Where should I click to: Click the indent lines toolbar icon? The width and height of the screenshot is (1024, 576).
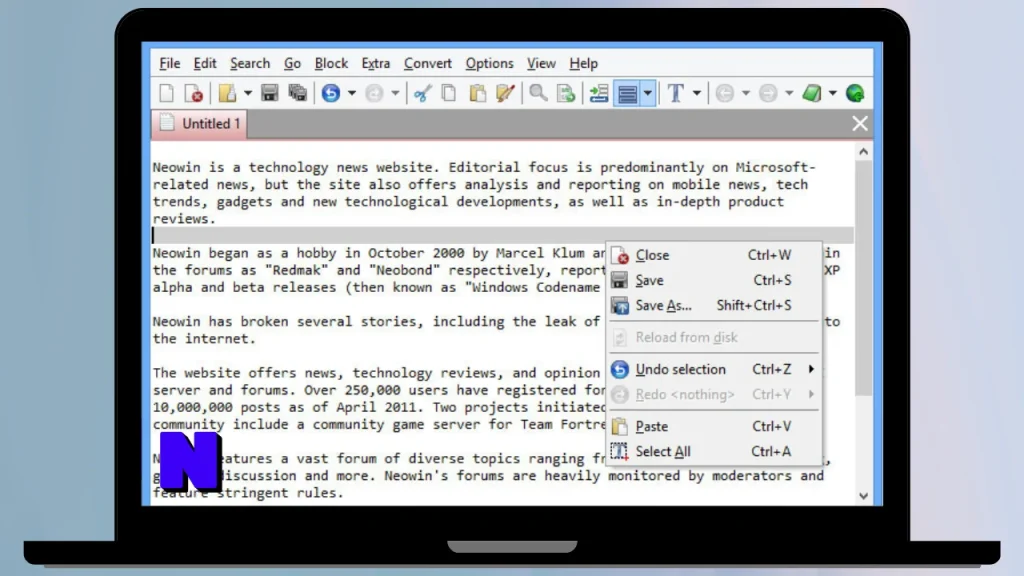[599, 93]
